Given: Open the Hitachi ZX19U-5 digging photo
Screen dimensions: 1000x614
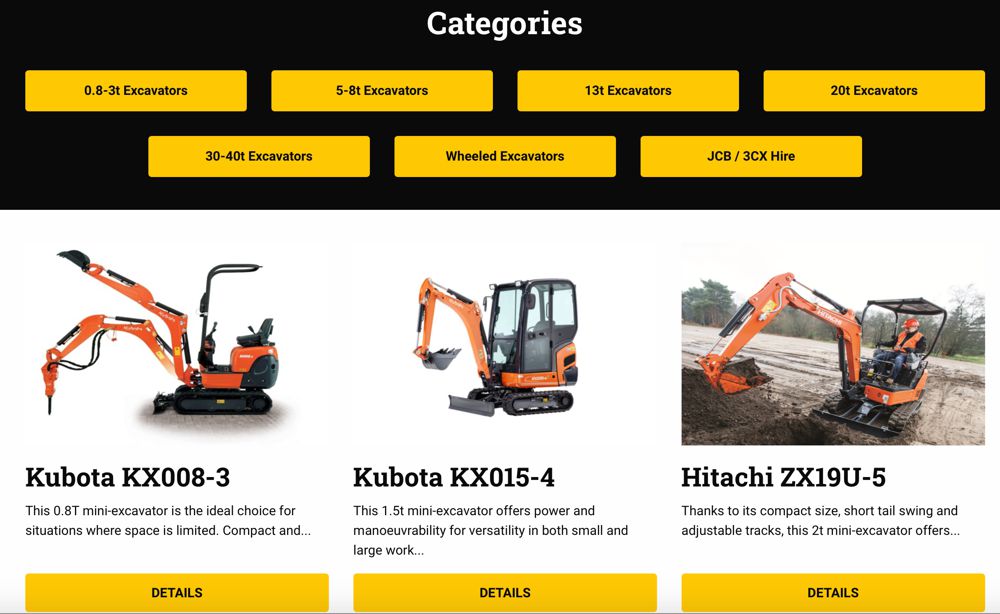Looking at the screenshot, I should (833, 343).
